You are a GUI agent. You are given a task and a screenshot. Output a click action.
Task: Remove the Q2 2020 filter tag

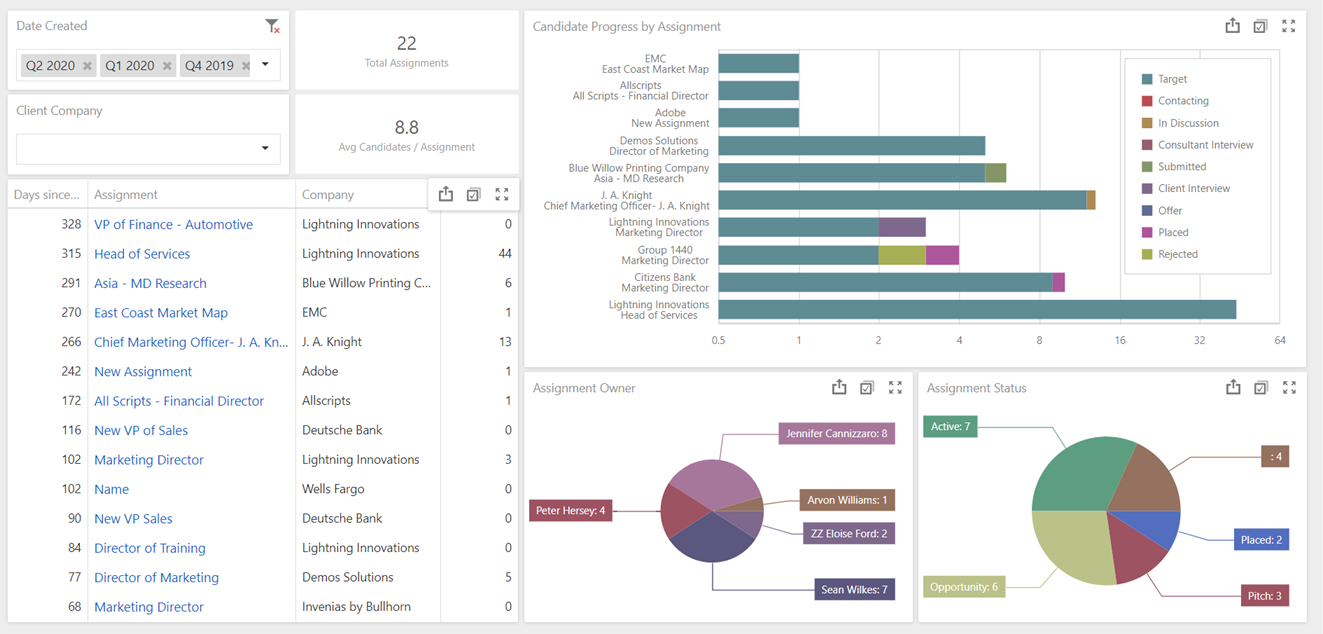tap(85, 65)
